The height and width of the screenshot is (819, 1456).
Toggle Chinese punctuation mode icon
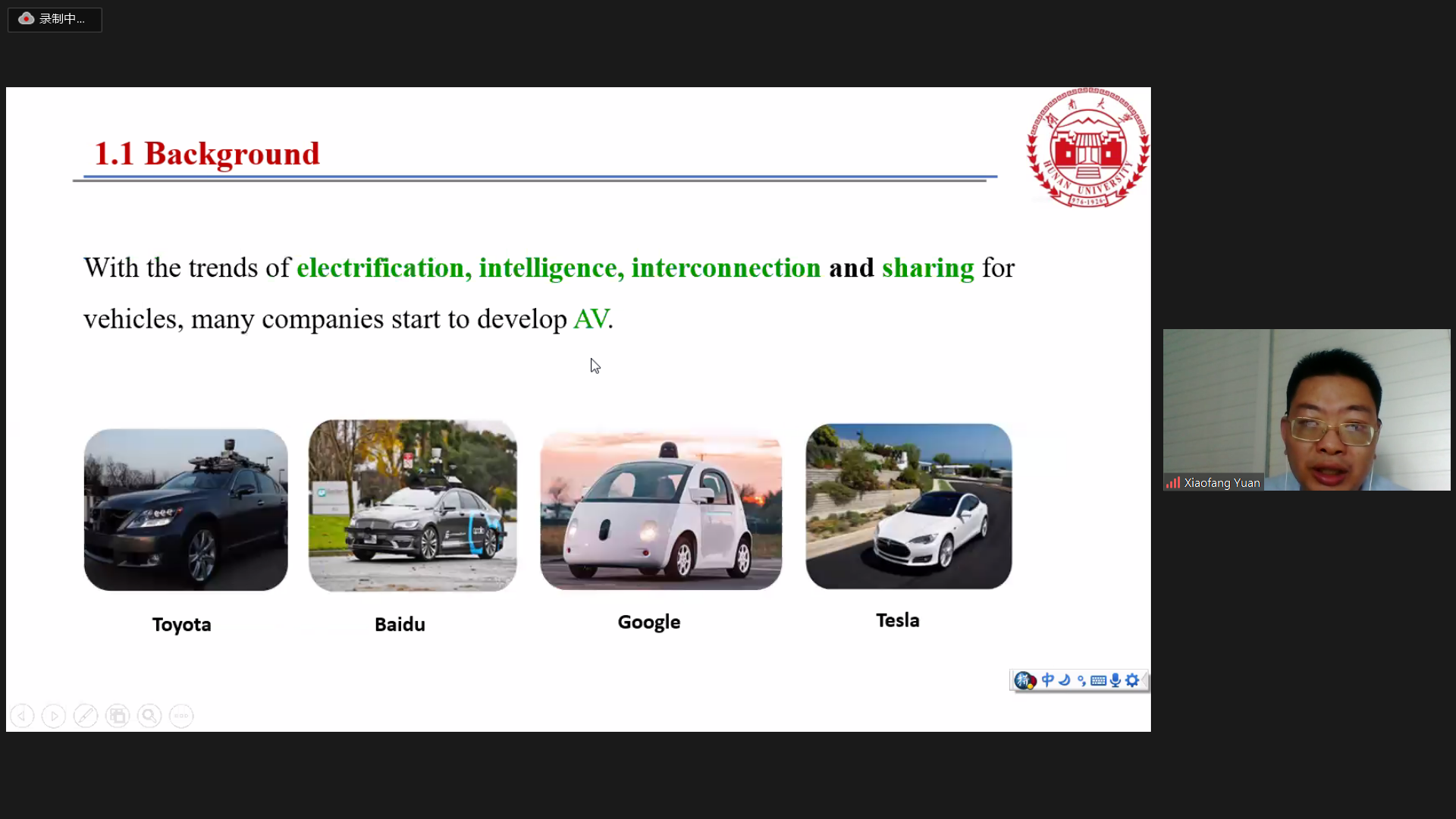[1081, 681]
